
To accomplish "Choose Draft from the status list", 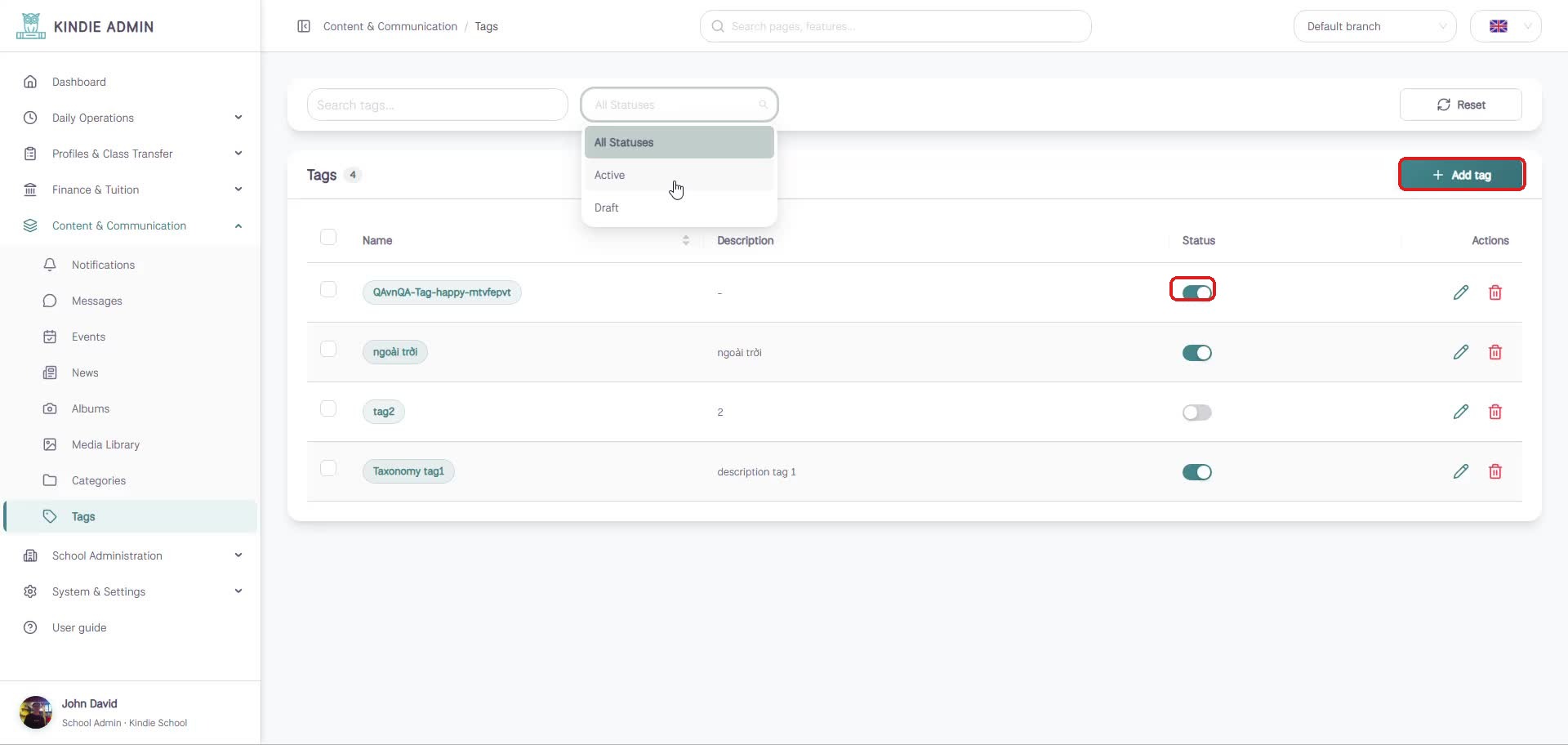I will coord(679,207).
